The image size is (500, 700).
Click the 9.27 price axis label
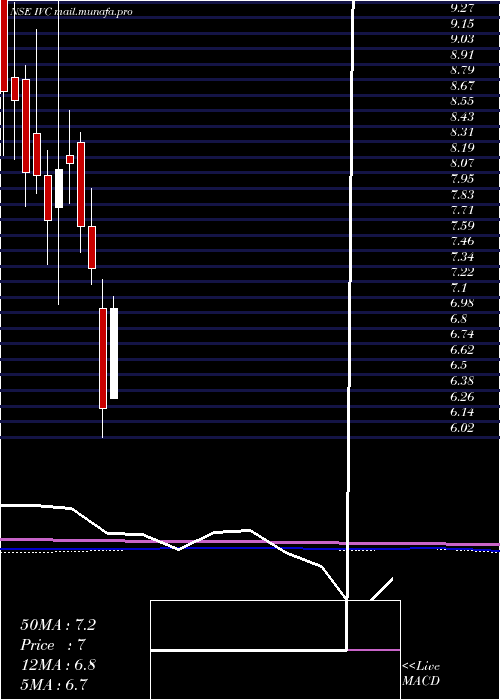point(462,8)
